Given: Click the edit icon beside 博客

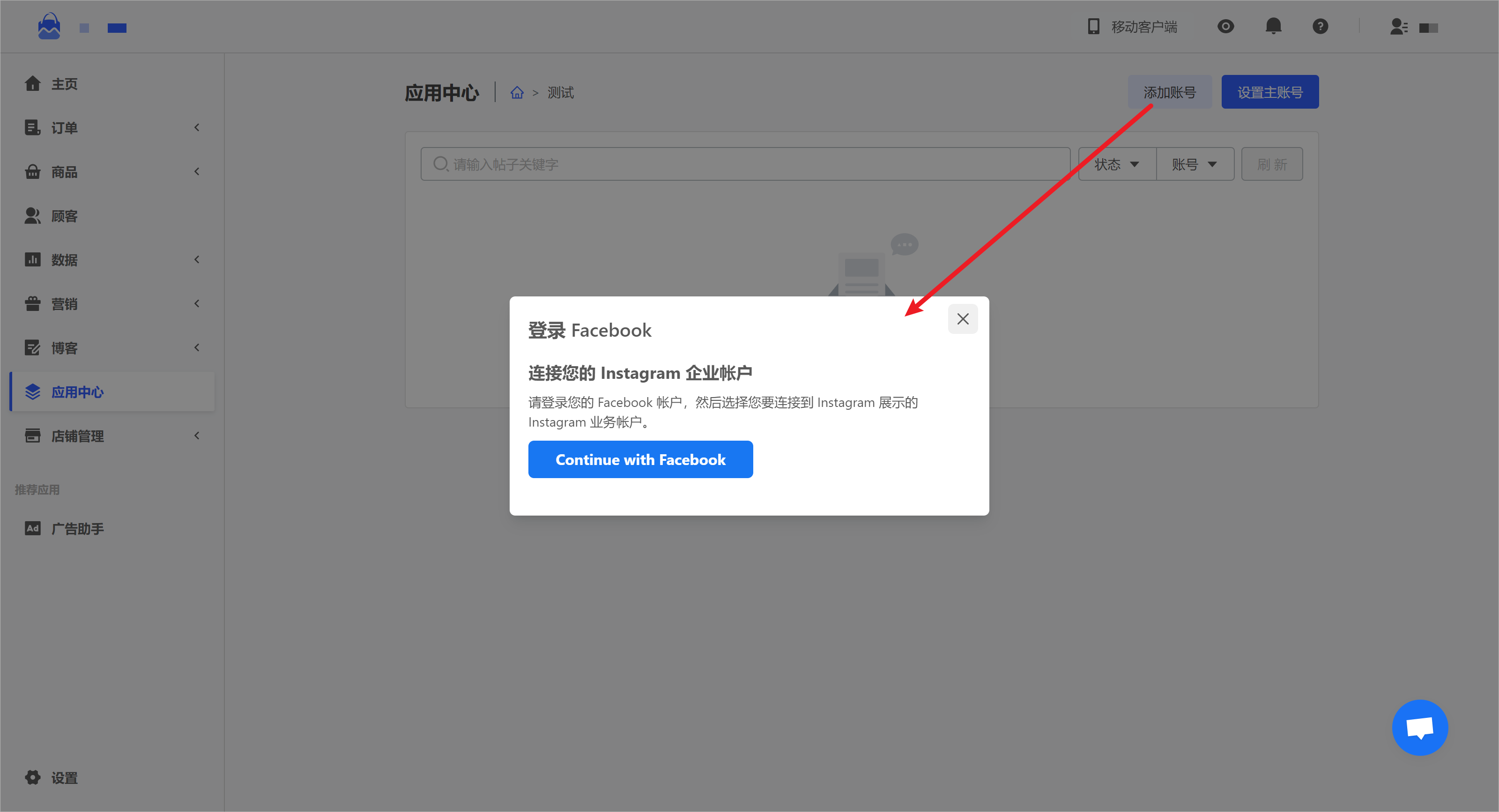Looking at the screenshot, I should [x=33, y=348].
